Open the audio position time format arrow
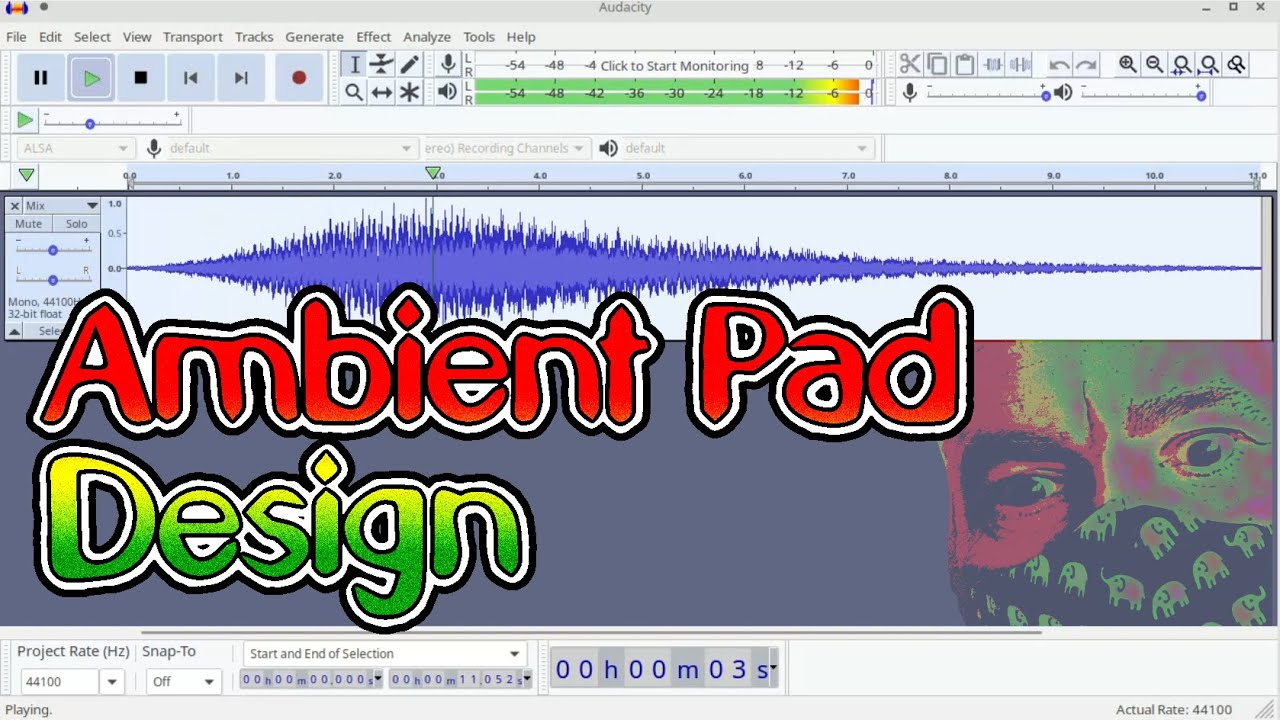The image size is (1280, 720). [x=772, y=667]
